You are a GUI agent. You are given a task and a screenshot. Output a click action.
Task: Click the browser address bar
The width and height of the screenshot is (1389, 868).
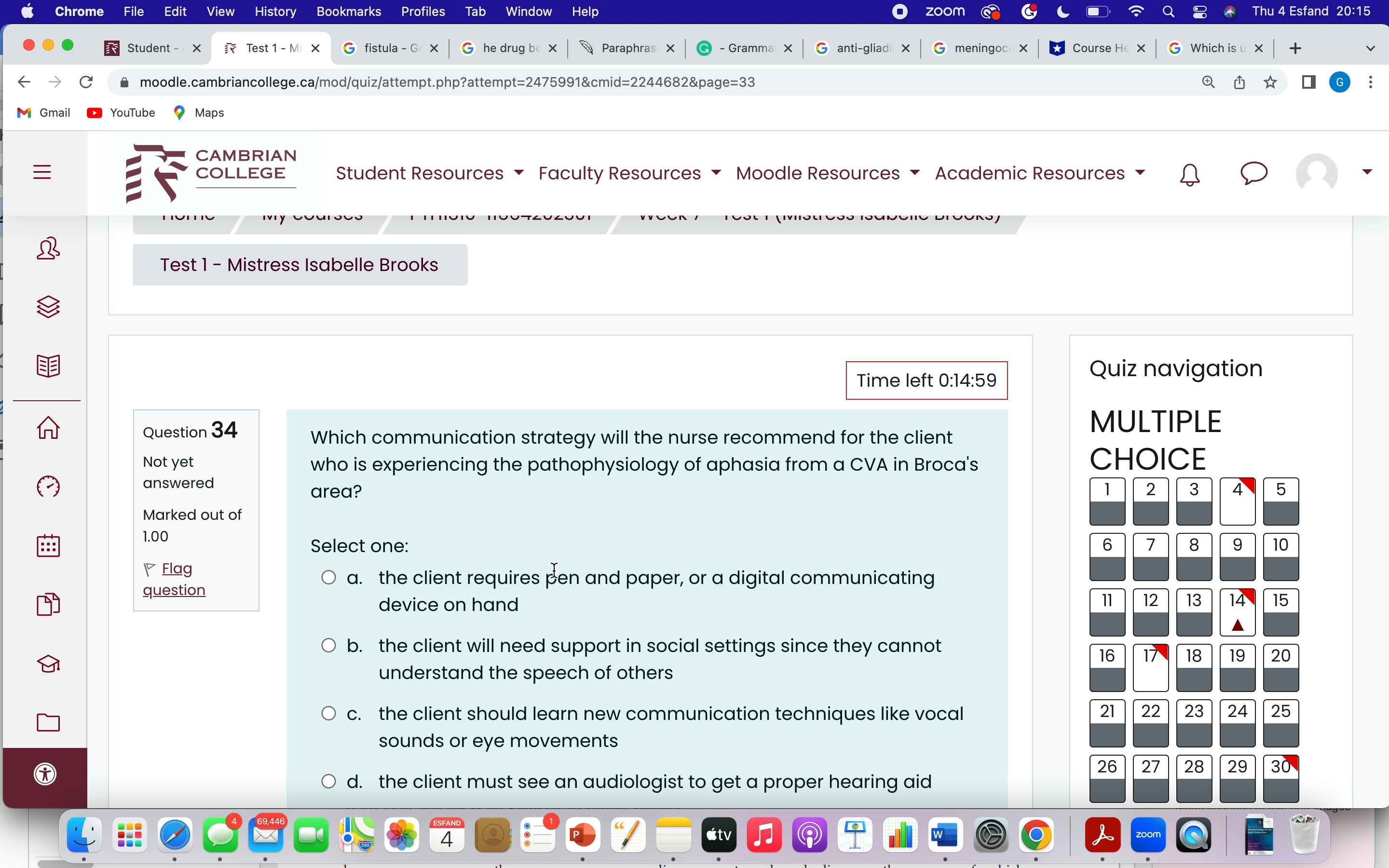point(631,82)
